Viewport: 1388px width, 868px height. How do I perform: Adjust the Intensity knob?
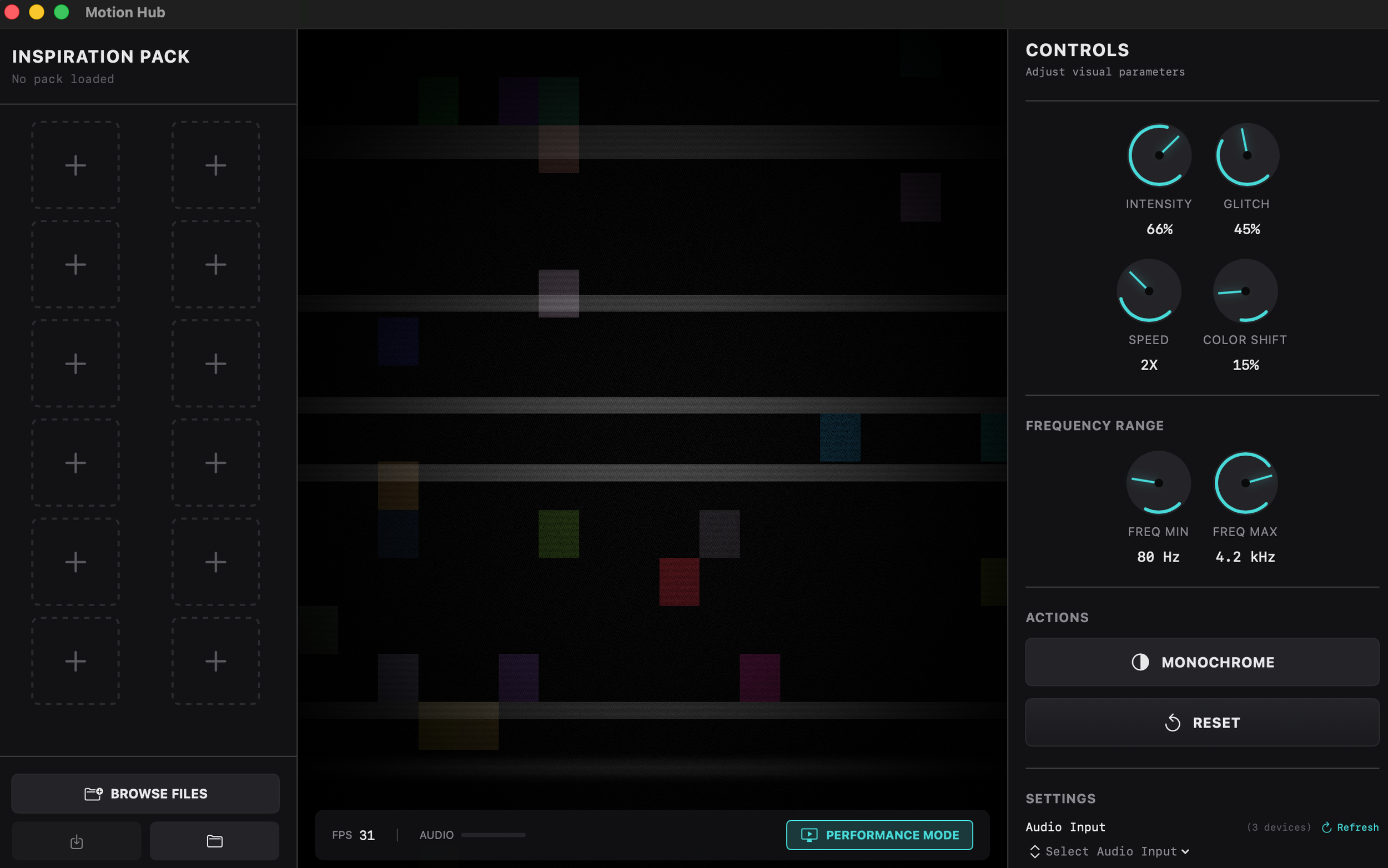1158,154
